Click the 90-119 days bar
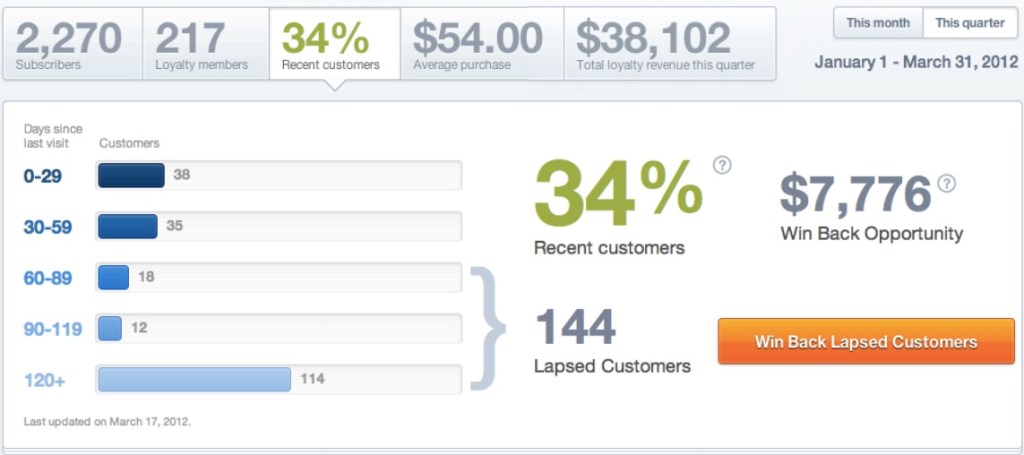This screenshot has width=1024, height=455. (110, 328)
